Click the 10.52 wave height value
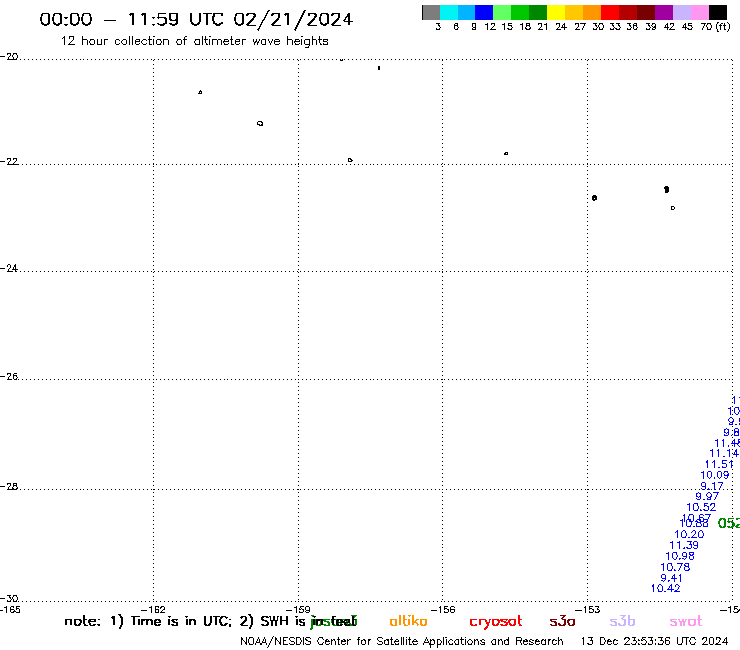740x650 pixels. [701, 507]
